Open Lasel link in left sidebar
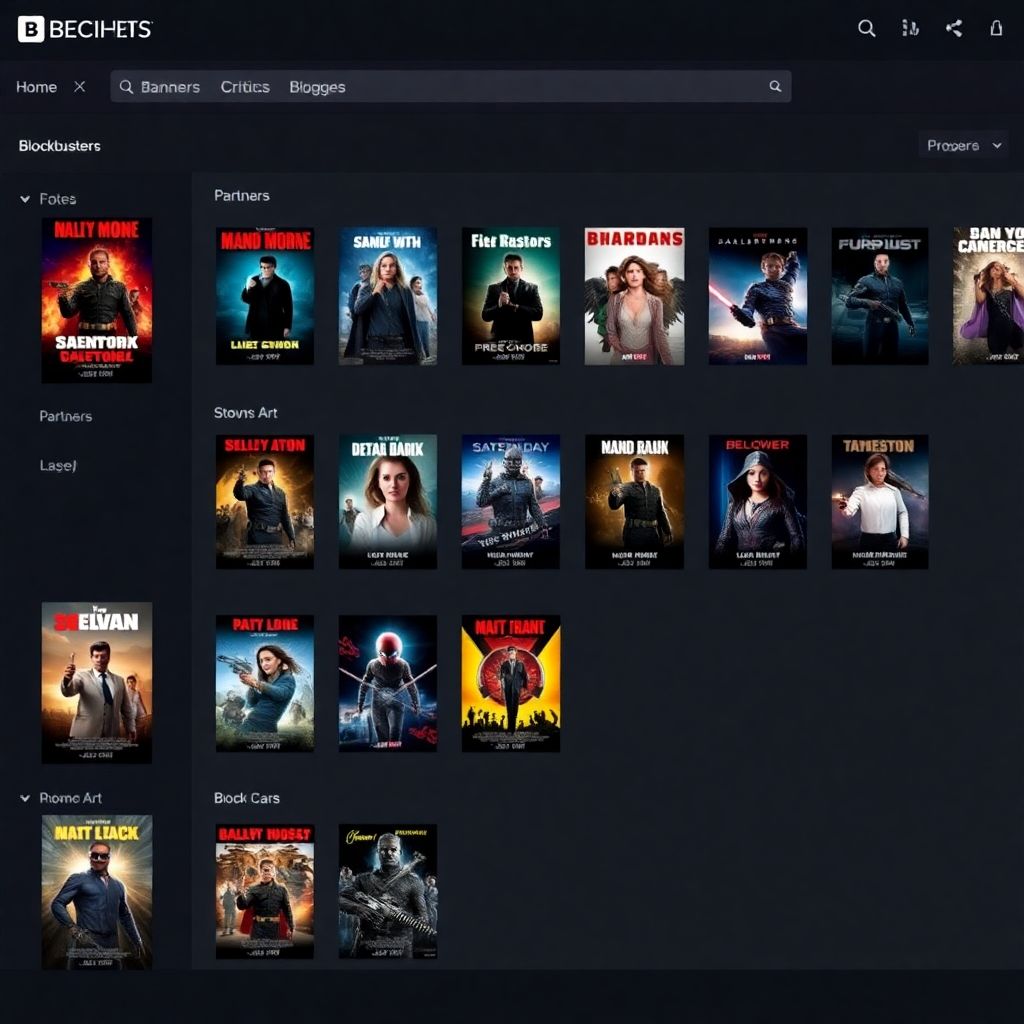The image size is (1024, 1024). (58, 465)
